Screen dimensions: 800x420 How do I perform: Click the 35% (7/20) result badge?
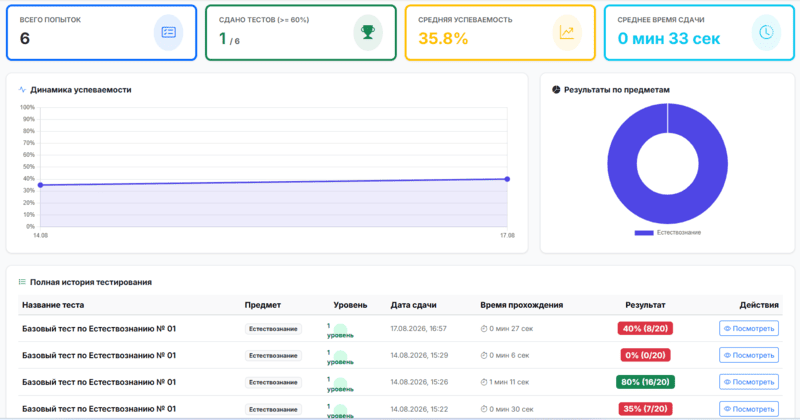(645, 409)
